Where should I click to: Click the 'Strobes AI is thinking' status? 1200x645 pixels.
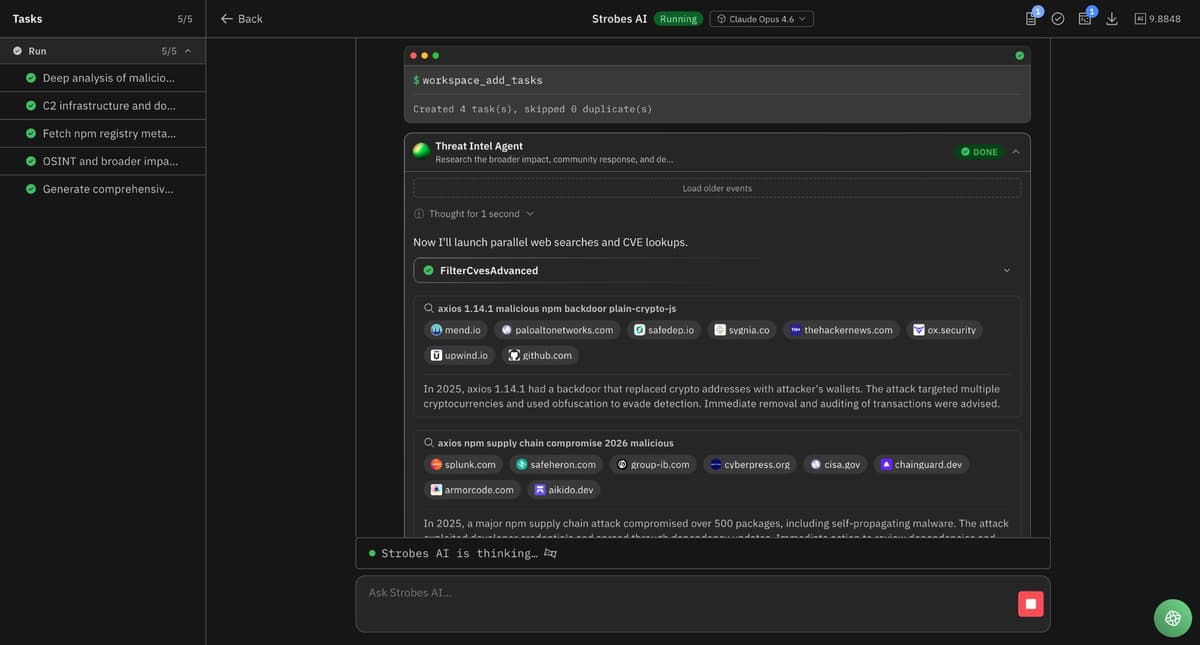pos(462,553)
